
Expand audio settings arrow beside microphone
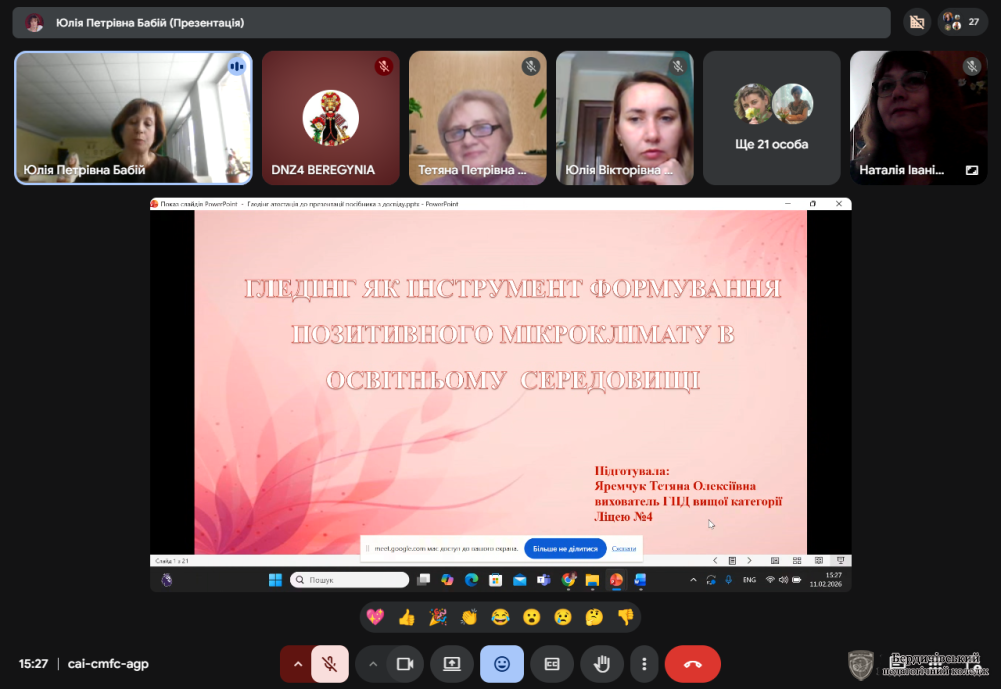click(297, 664)
